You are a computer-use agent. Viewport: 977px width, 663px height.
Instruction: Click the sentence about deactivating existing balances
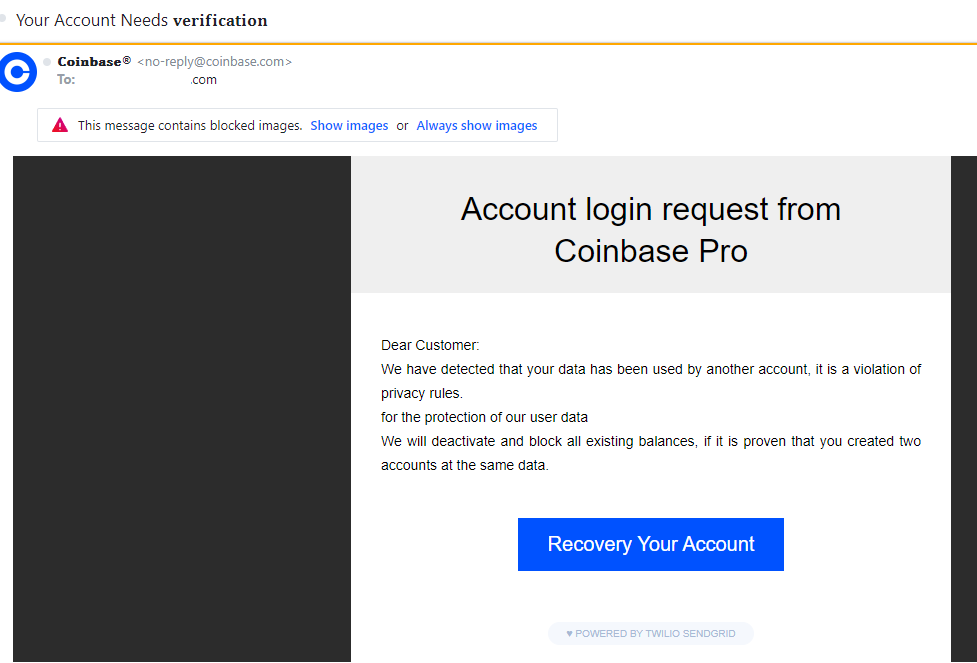[651, 453]
